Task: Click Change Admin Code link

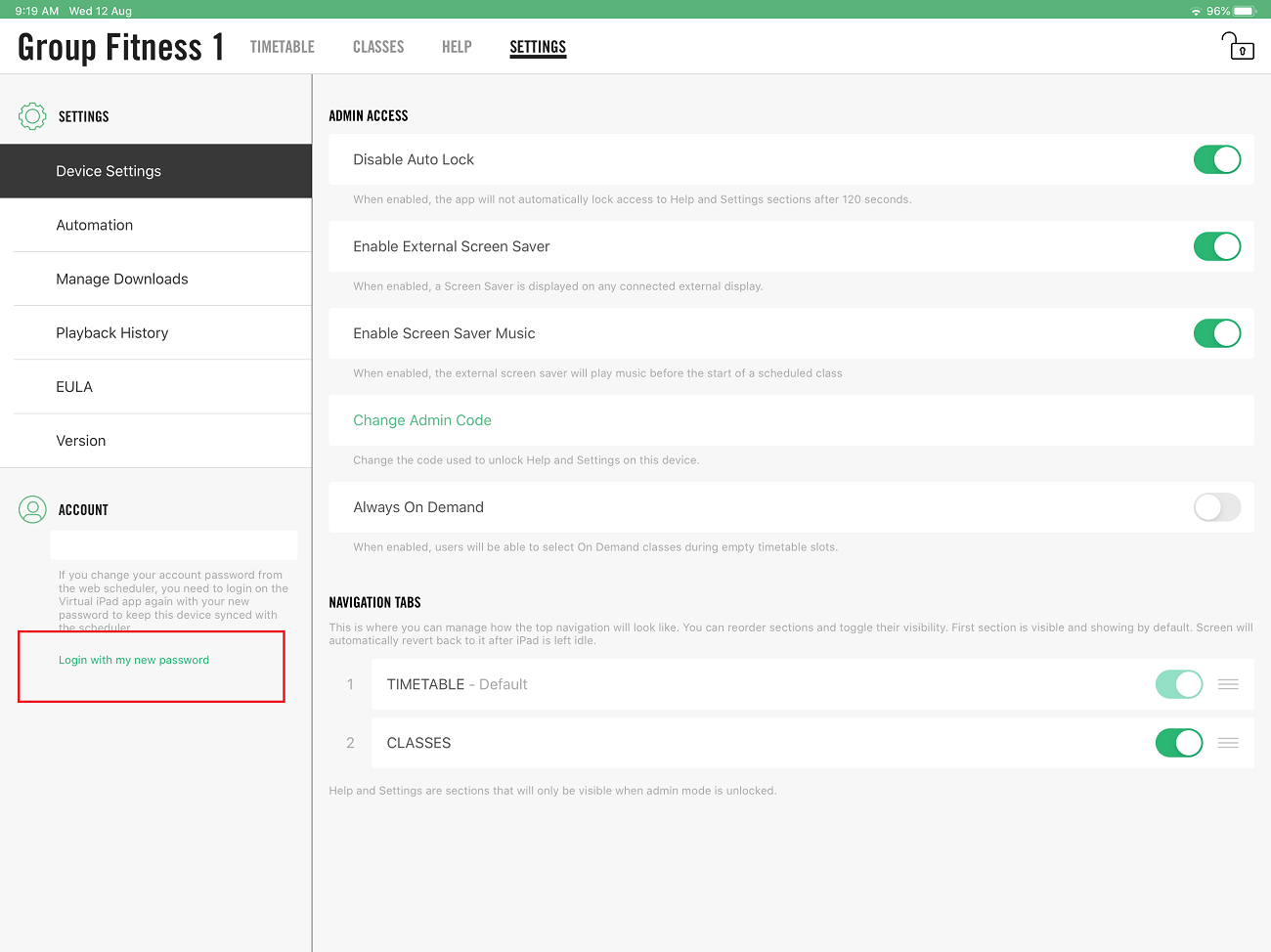Action: 422,420
